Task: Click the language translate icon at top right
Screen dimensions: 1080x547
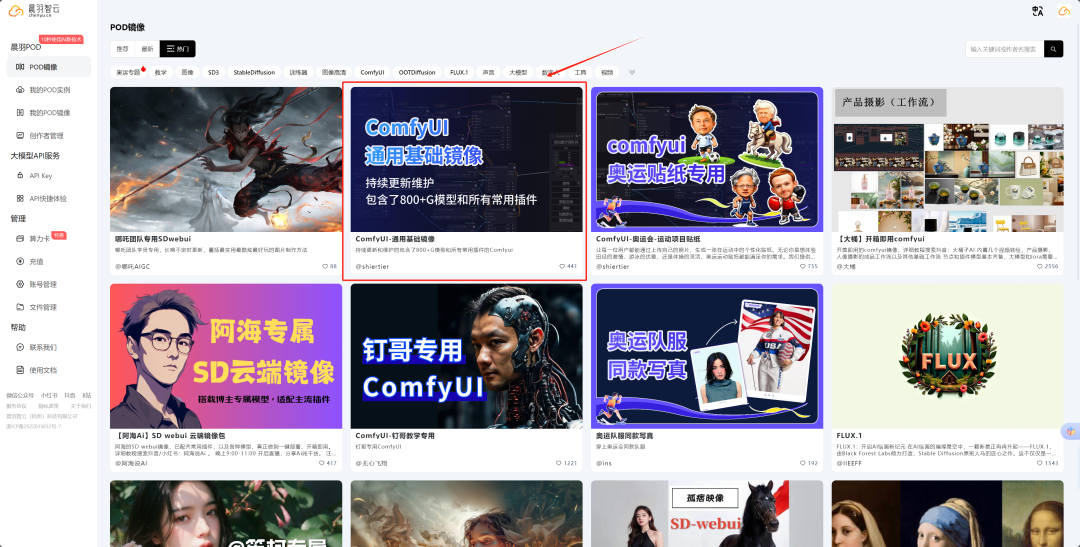Action: [x=1037, y=11]
